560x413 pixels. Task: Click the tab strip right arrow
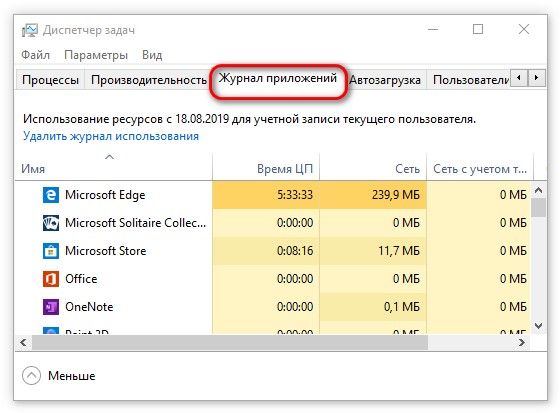pos(536,78)
